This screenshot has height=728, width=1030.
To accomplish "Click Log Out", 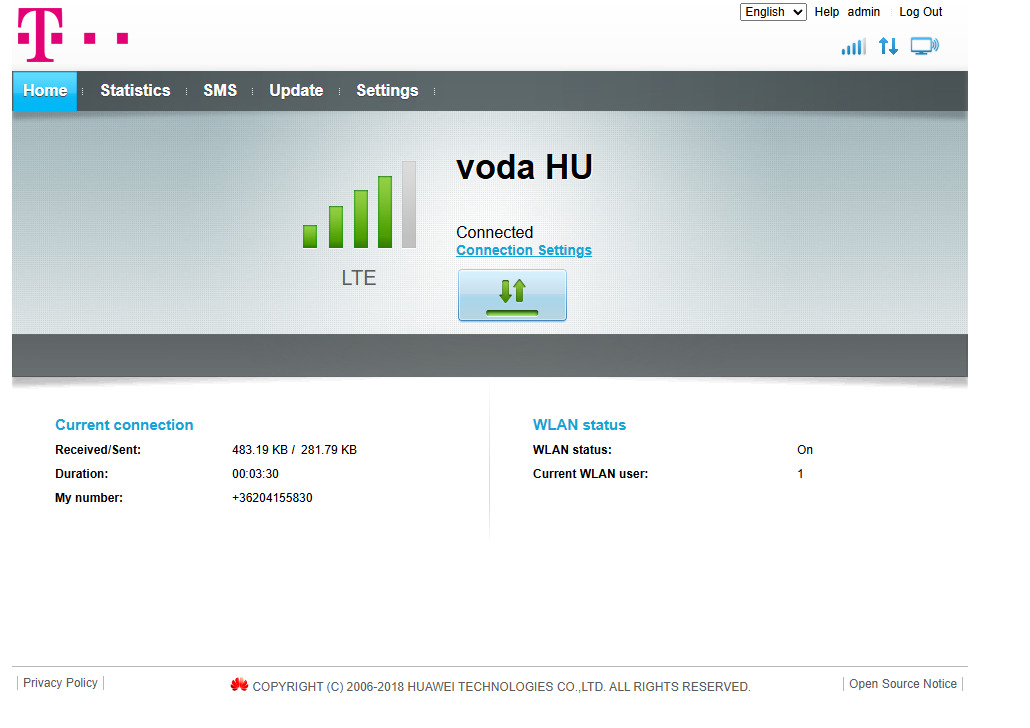I will click(920, 12).
